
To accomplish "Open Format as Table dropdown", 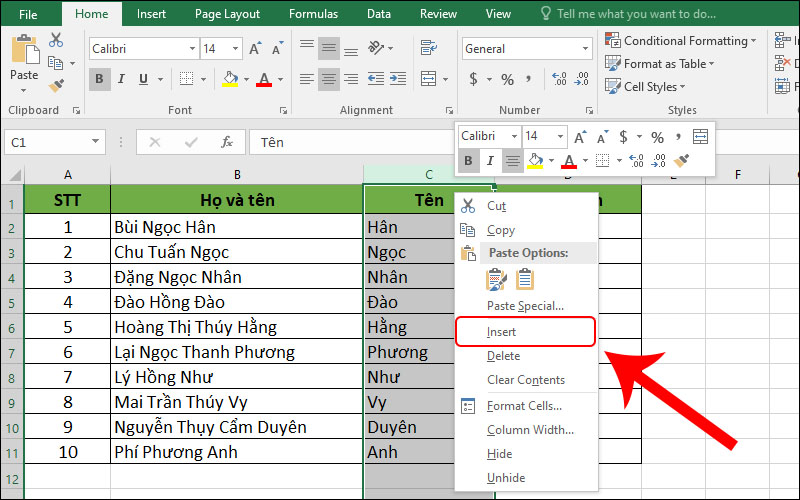I will tap(659, 64).
